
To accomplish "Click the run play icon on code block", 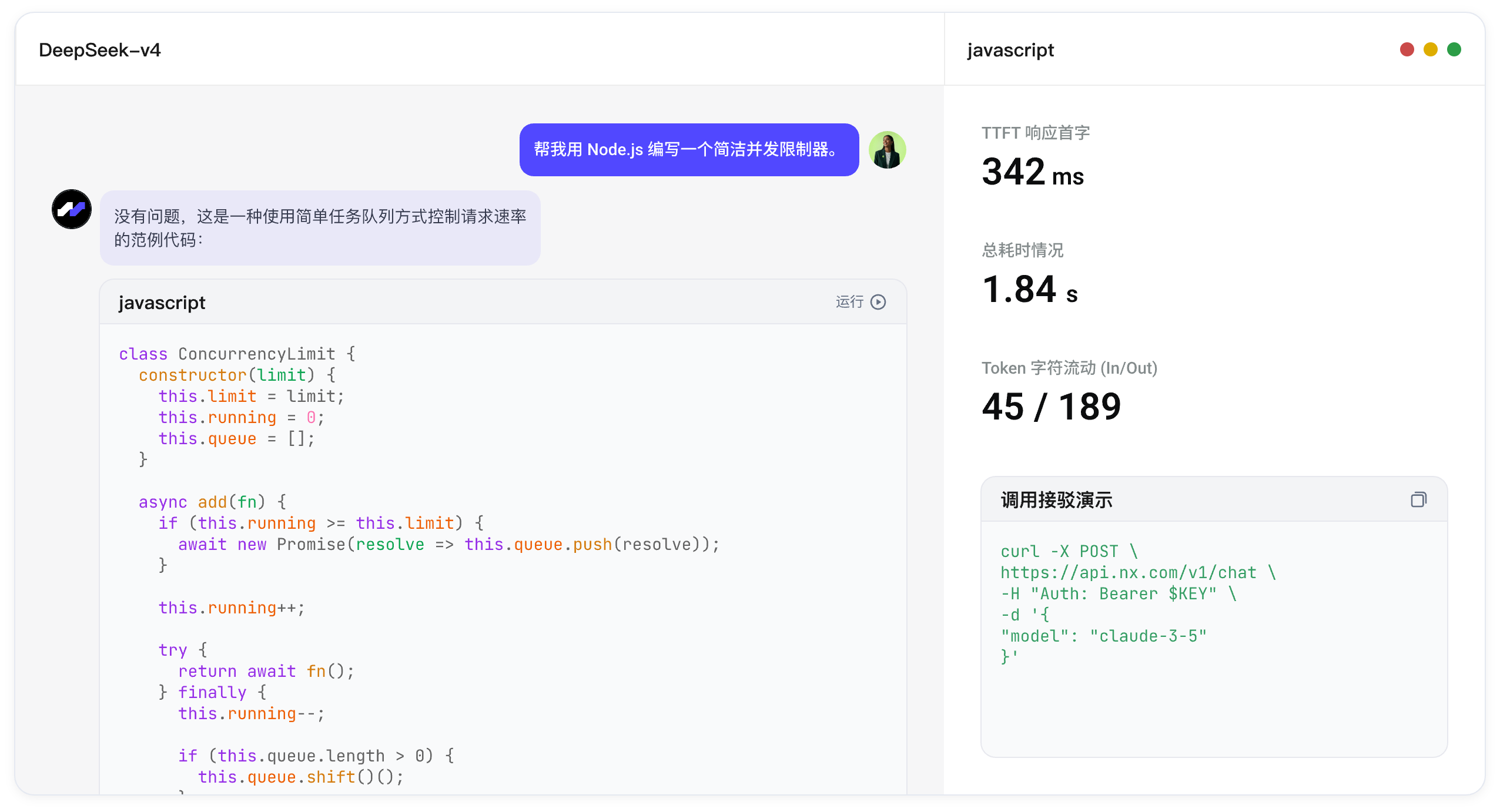I will (878, 302).
